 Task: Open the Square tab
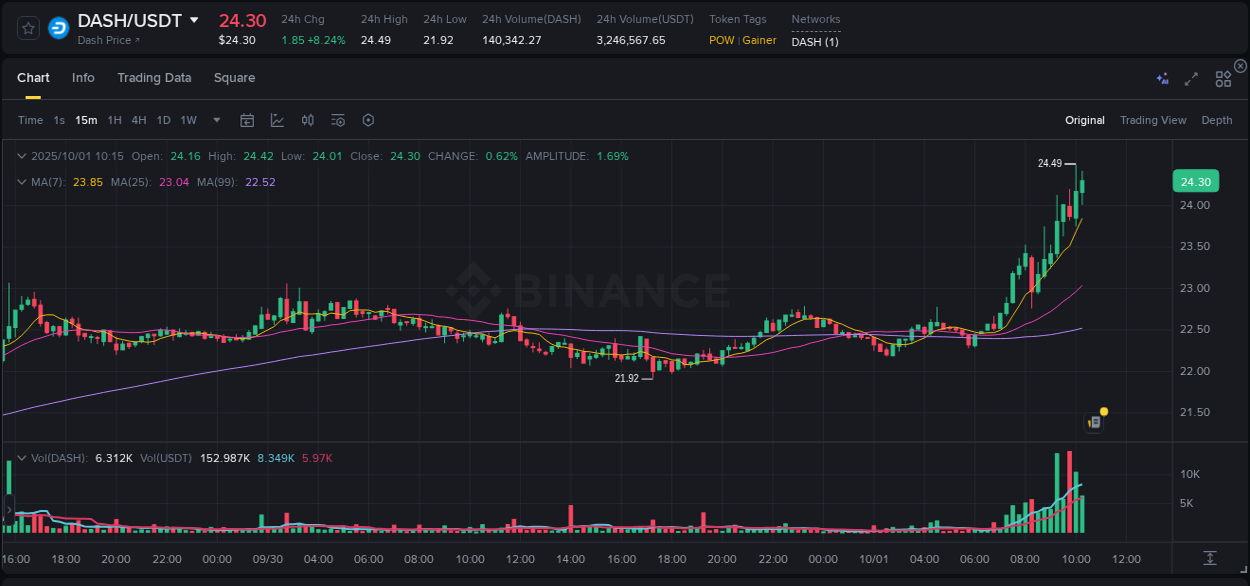pos(234,77)
